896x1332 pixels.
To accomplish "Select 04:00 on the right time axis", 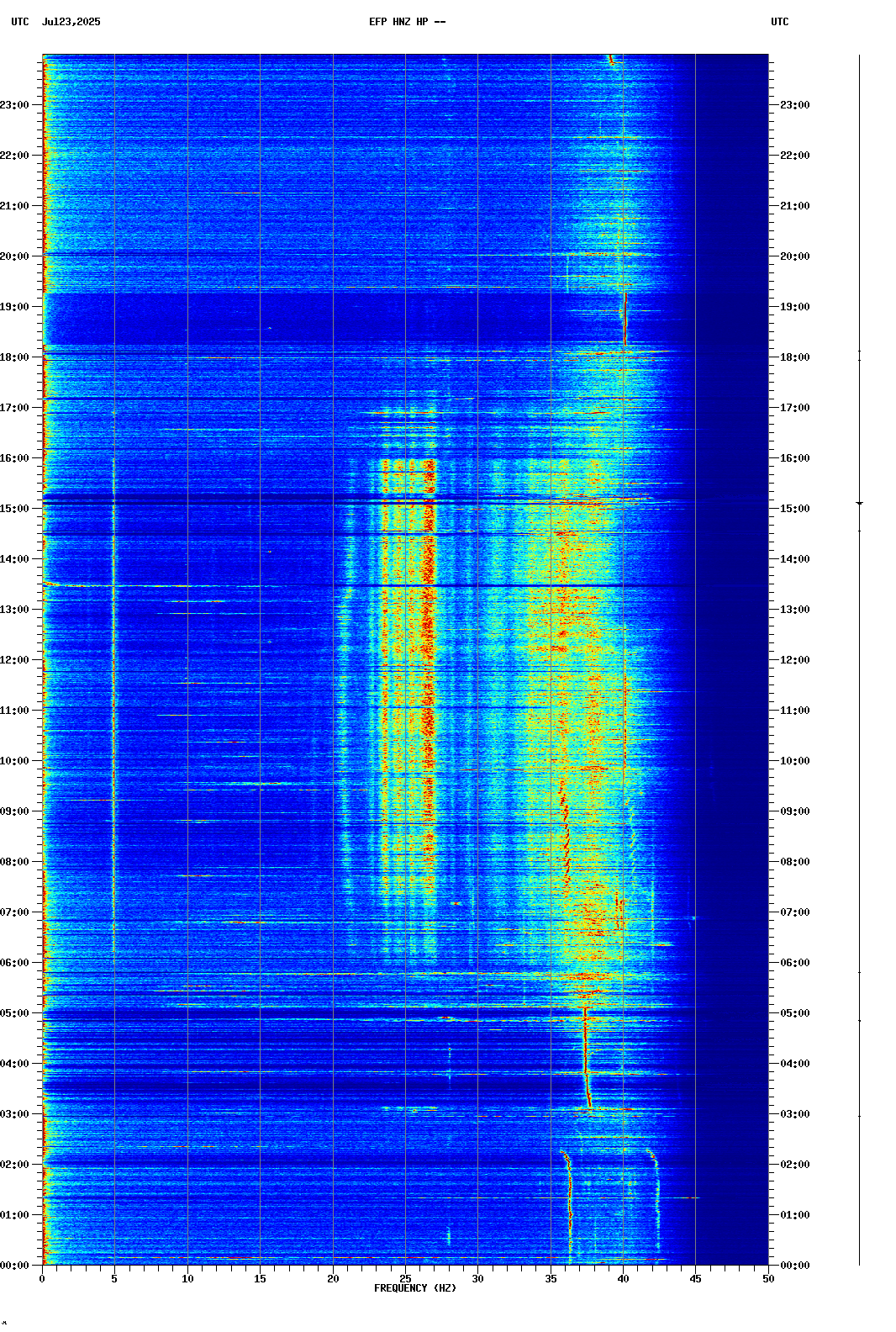I will click(795, 1064).
